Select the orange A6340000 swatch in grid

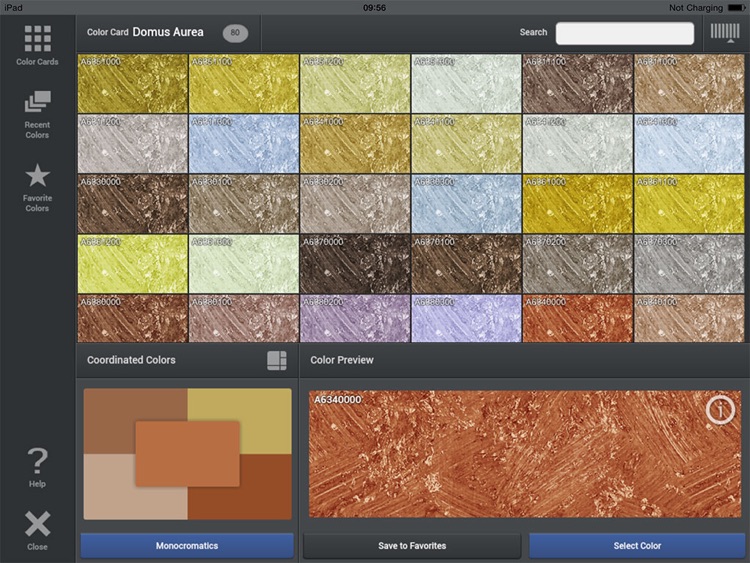[x=577, y=318]
